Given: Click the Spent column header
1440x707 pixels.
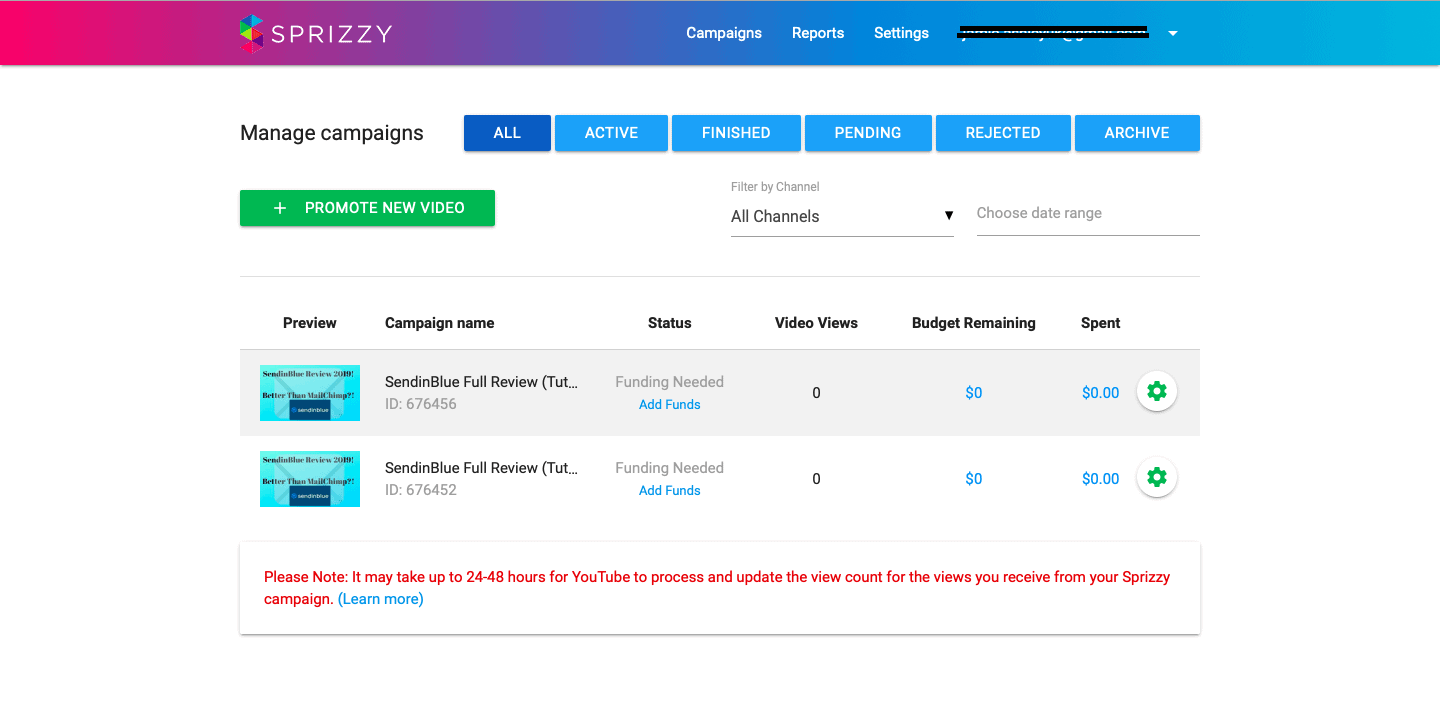Looking at the screenshot, I should pyautogui.click(x=1101, y=323).
